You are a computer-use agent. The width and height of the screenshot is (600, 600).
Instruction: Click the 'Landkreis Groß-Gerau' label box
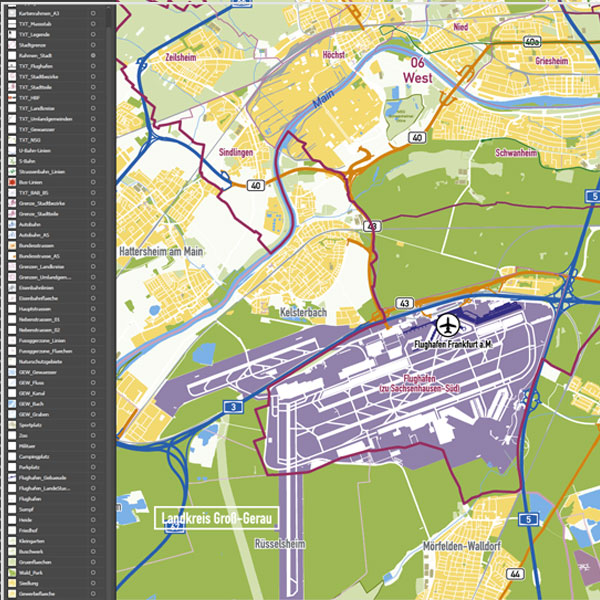(x=217, y=518)
